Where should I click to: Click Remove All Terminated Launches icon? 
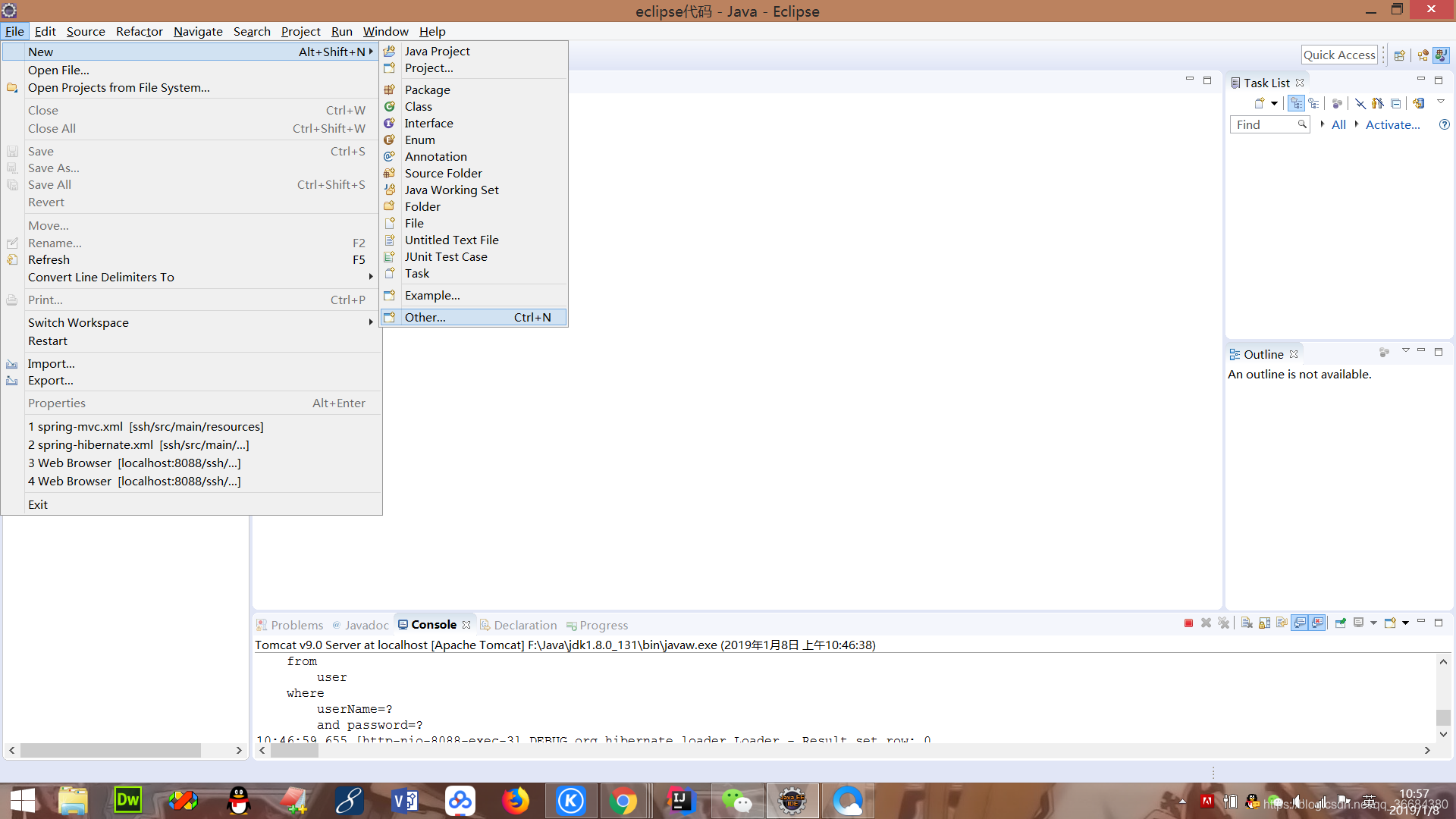click(x=1223, y=623)
